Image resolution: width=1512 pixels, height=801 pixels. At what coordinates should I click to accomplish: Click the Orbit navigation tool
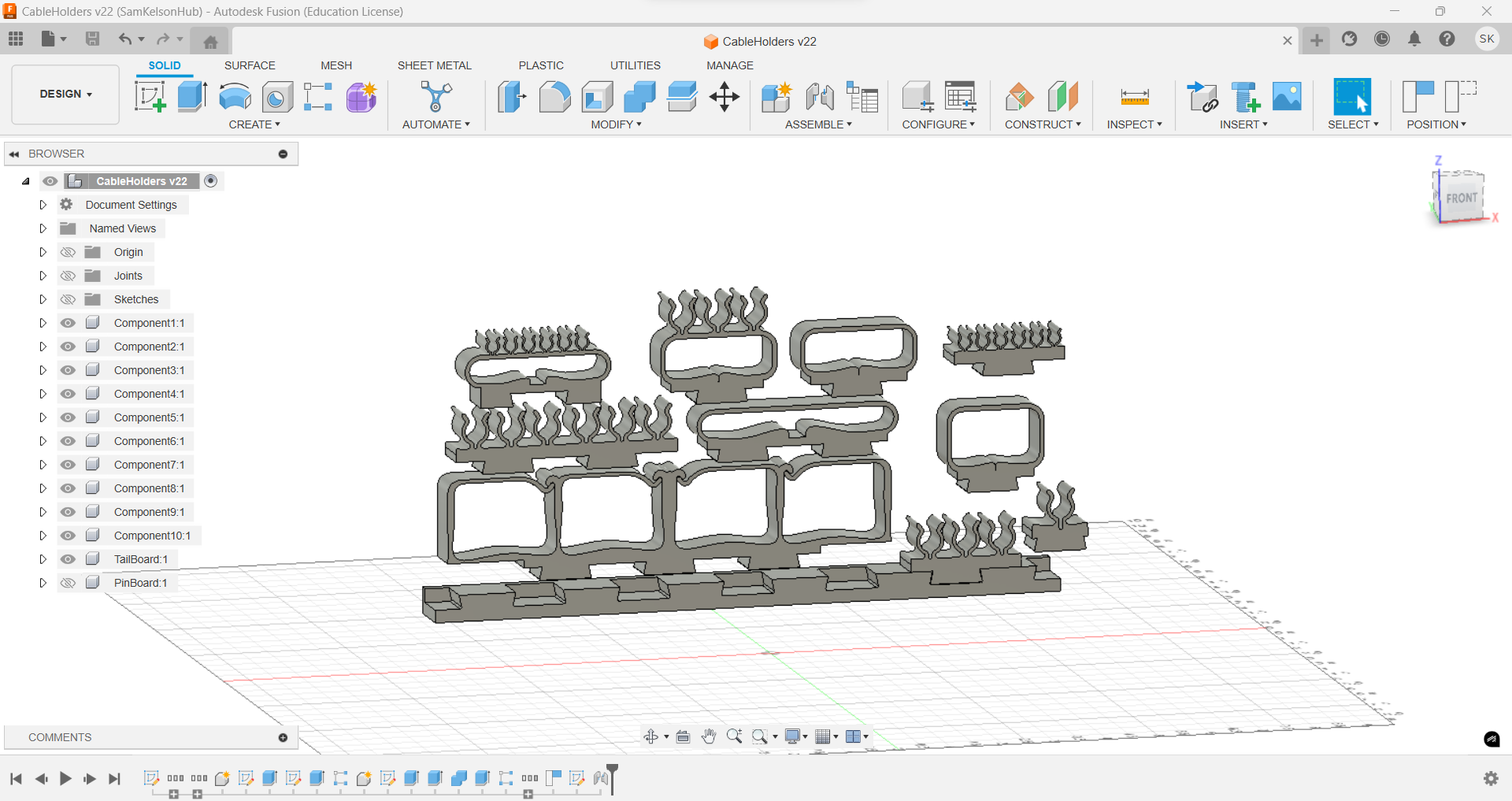651,736
